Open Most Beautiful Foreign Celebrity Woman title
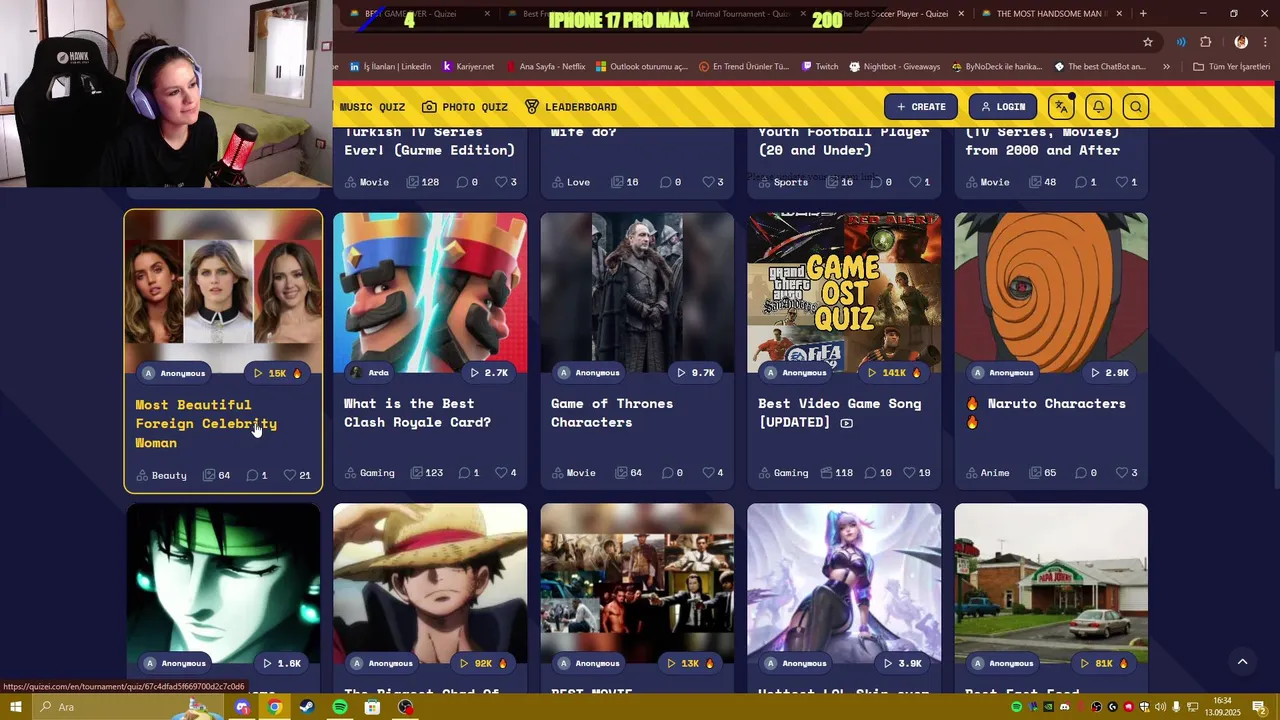This screenshot has height=720, width=1280. tap(206, 423)
